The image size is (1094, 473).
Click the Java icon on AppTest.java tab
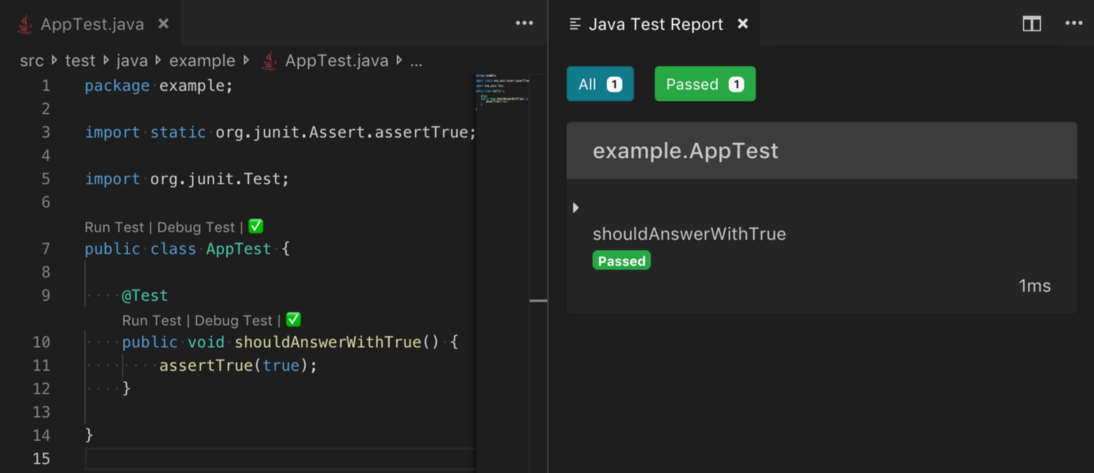pyautogui.click(x=25, y=24)
